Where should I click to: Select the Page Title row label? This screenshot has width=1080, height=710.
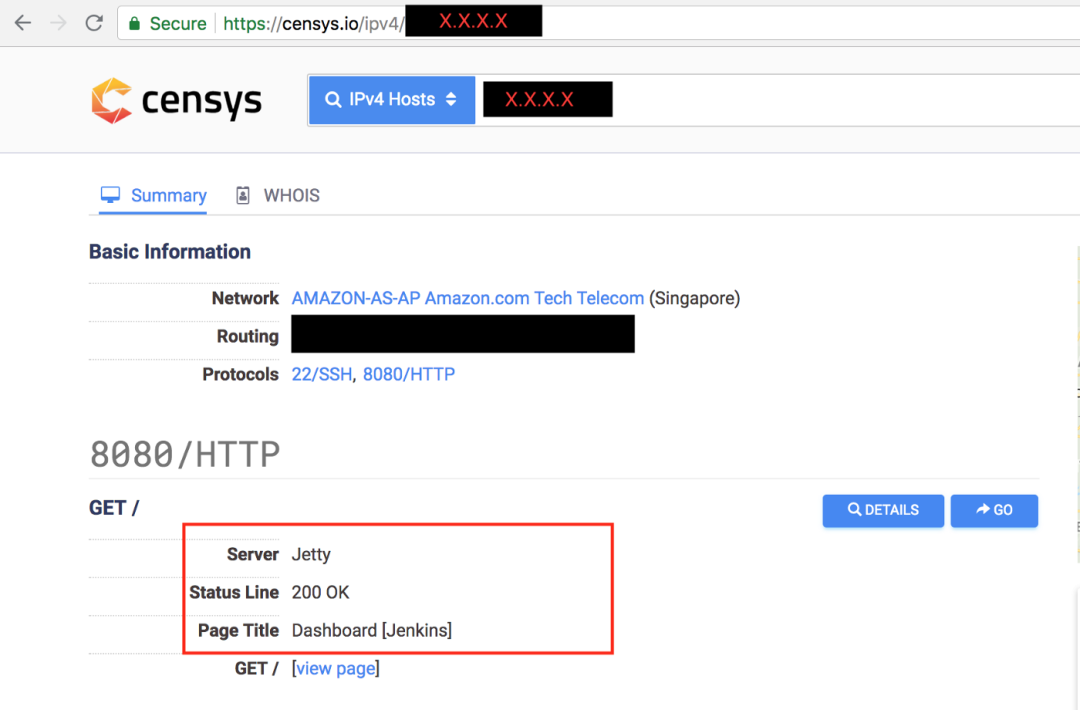pos(238,630)
